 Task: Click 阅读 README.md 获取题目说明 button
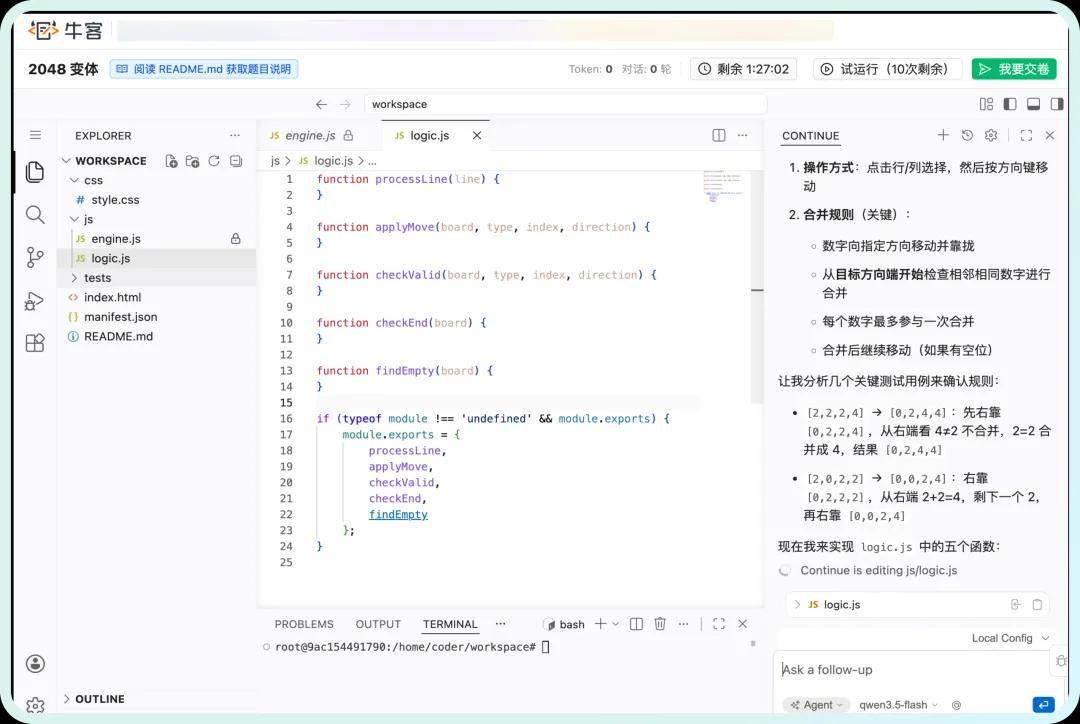click(x=203, y=68)
